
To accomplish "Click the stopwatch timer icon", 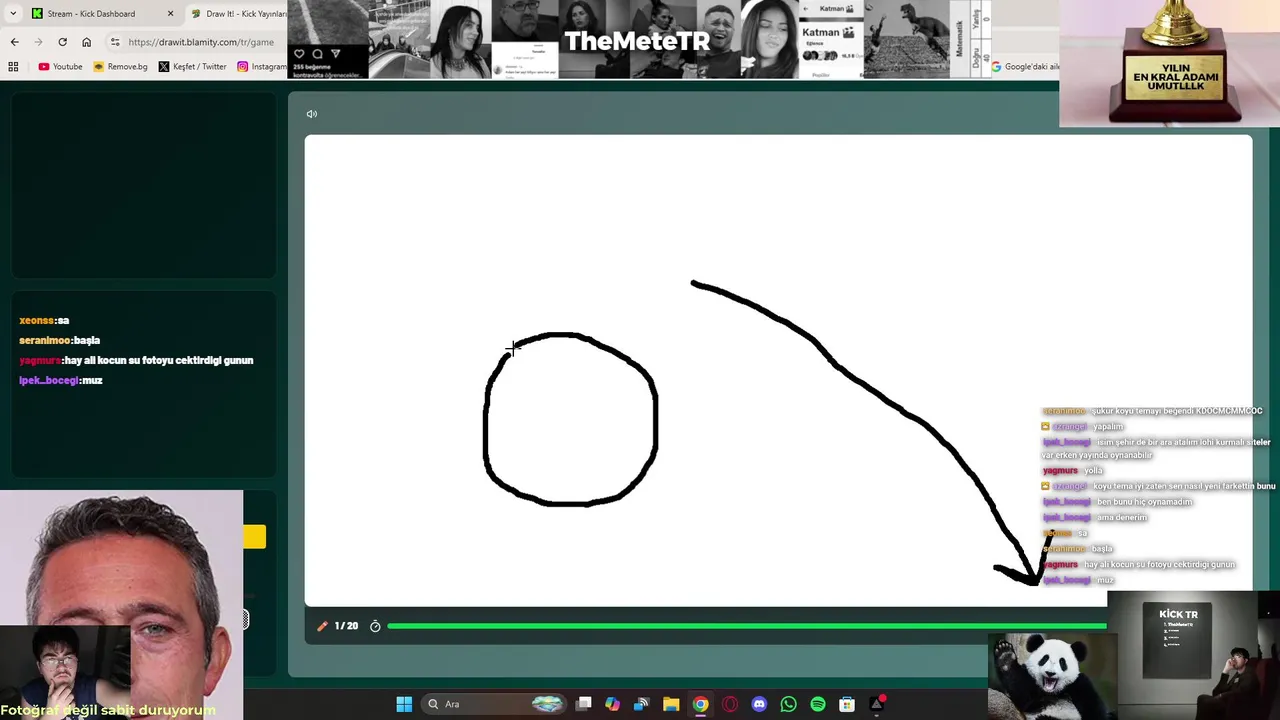I will pos(375,626).
